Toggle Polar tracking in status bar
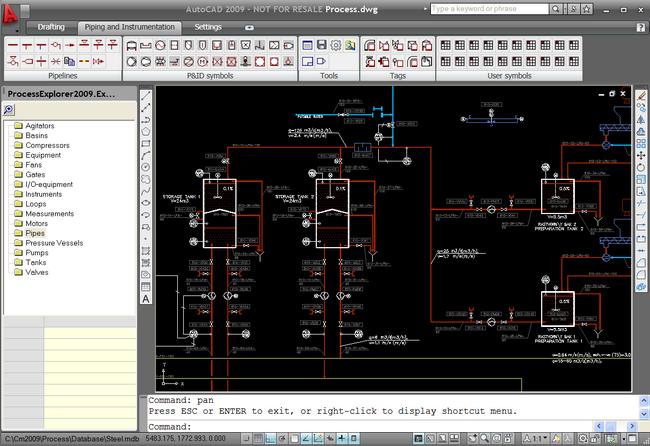 pos(282,438)
